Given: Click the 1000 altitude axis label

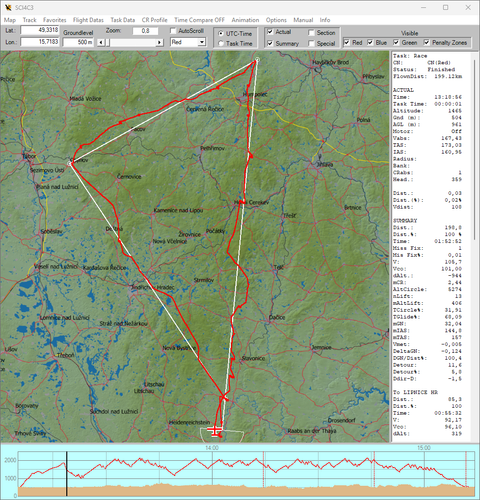Looking at the screenshot, I should [x=10, y=478].
